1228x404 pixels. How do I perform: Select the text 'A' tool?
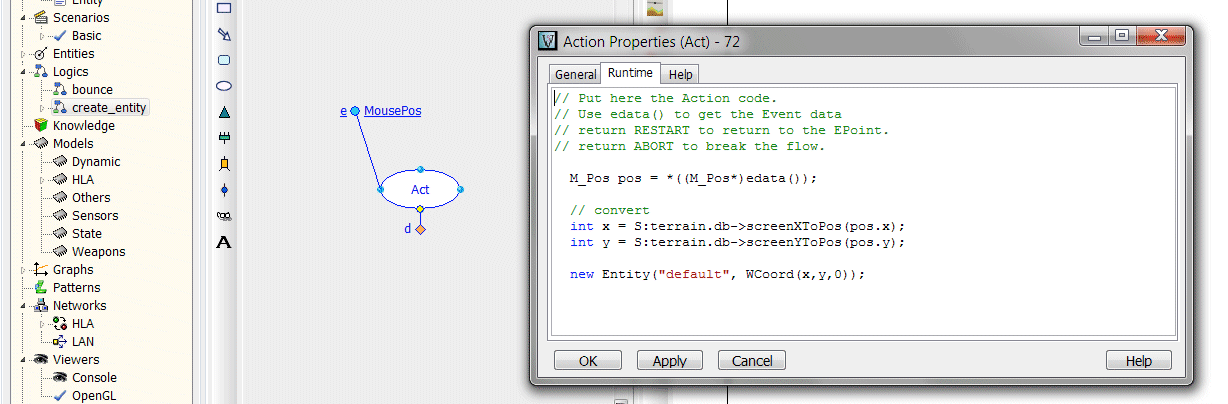[224, 242]
